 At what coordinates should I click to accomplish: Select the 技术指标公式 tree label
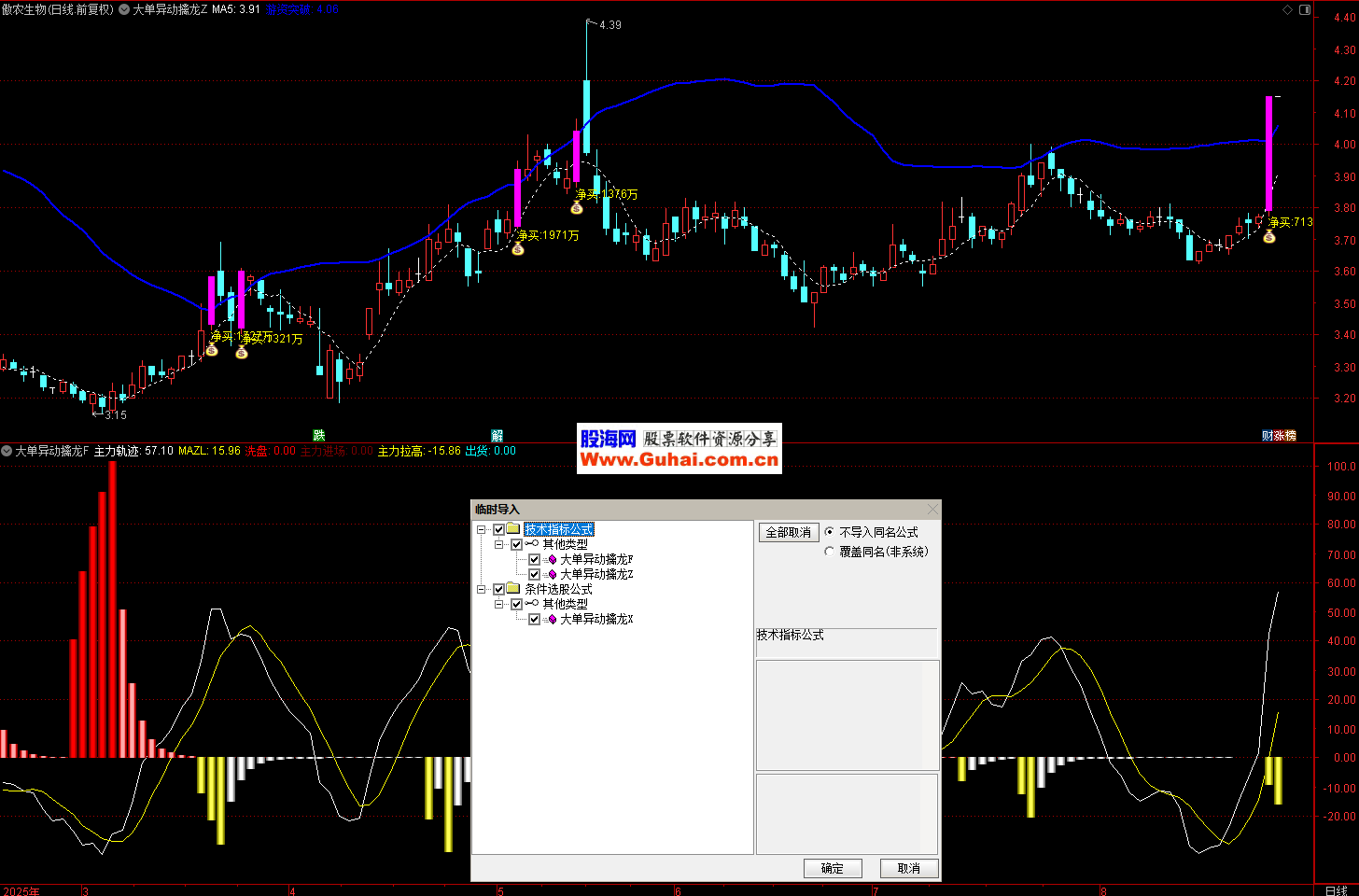tap(558, 529)
